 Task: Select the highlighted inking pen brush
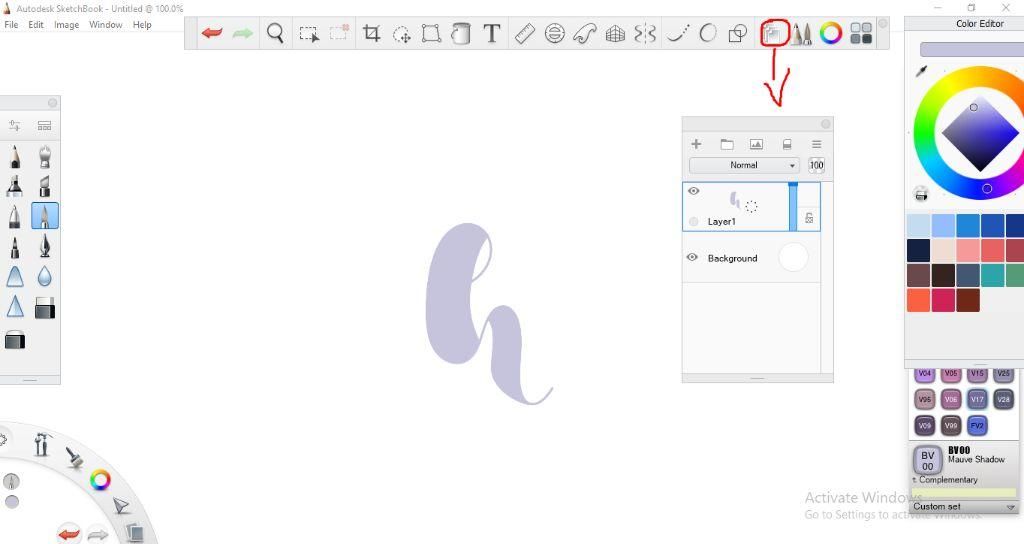[44, 216]
